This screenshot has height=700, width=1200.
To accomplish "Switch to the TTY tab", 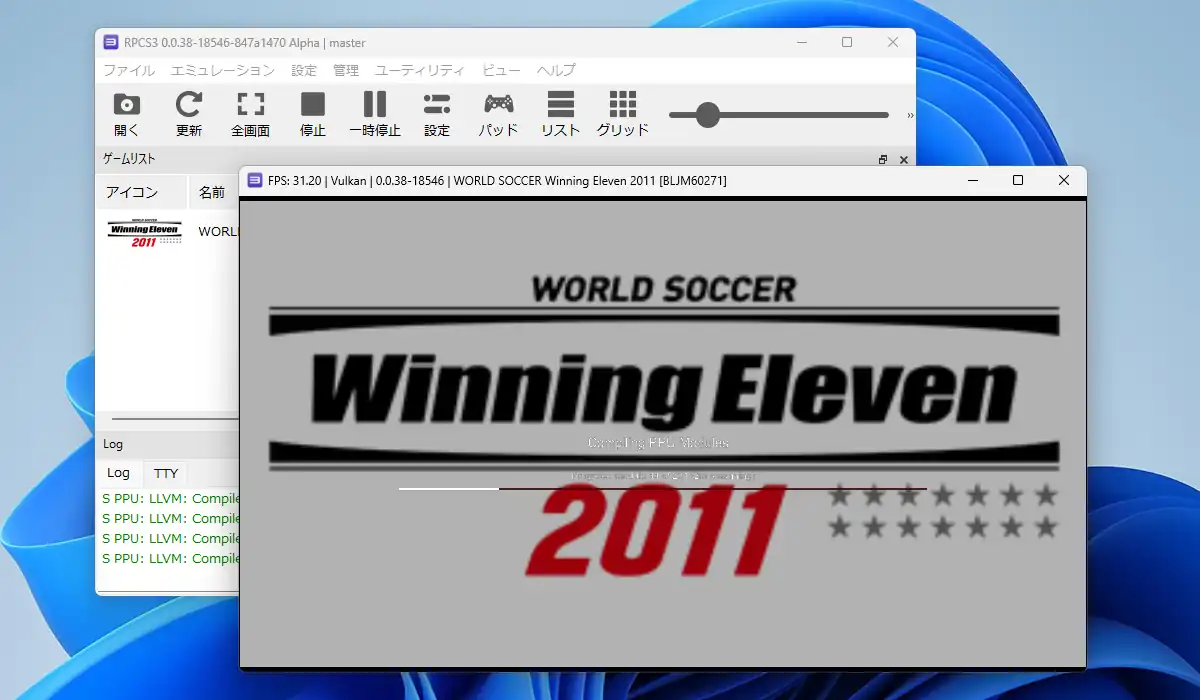I will coord(166,473).
